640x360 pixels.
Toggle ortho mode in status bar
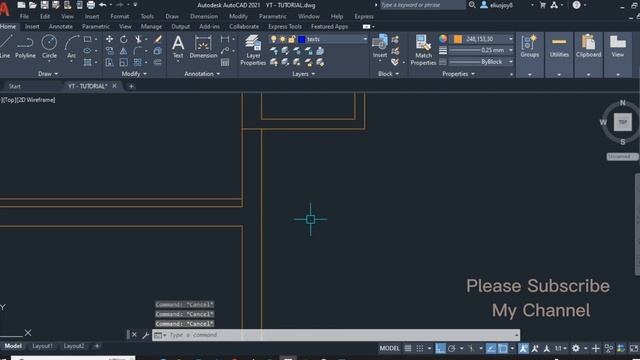click(440, 348)
